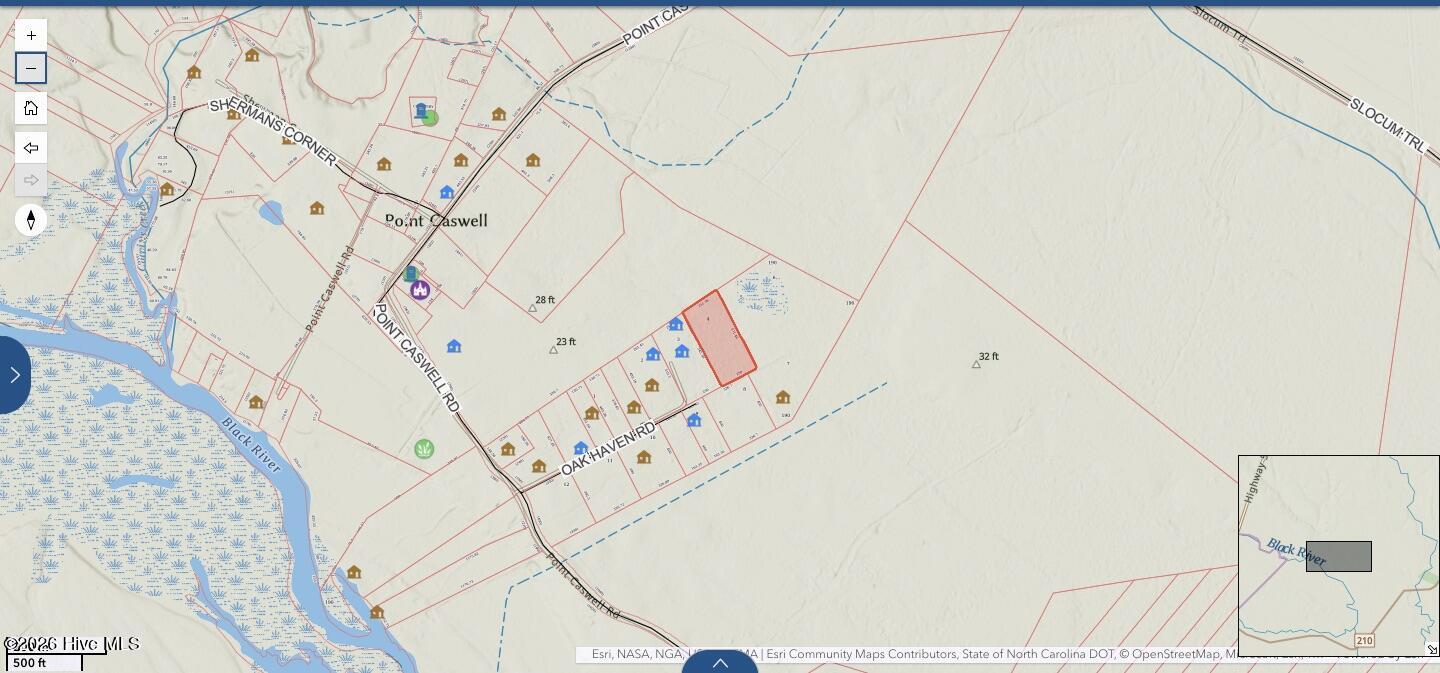Click the 23 ft elevation triangle marker

tap(553, 350)
